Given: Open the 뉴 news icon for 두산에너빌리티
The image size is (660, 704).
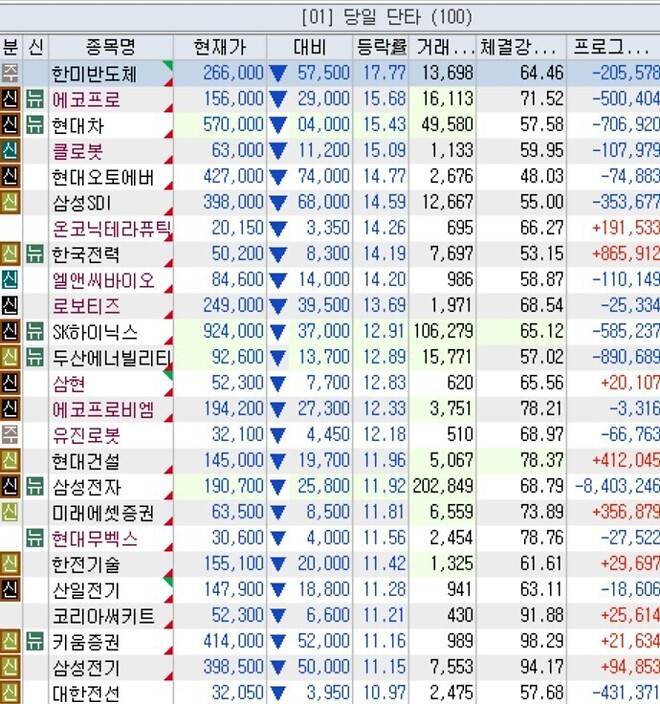Looking at the screenshot, I should coord(35,357).
